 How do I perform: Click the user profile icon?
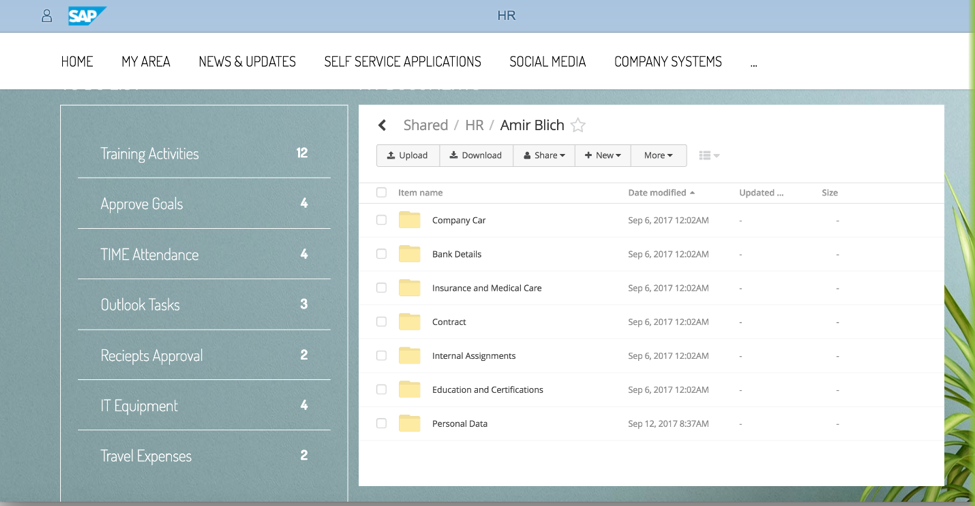[x=47, y=16]
